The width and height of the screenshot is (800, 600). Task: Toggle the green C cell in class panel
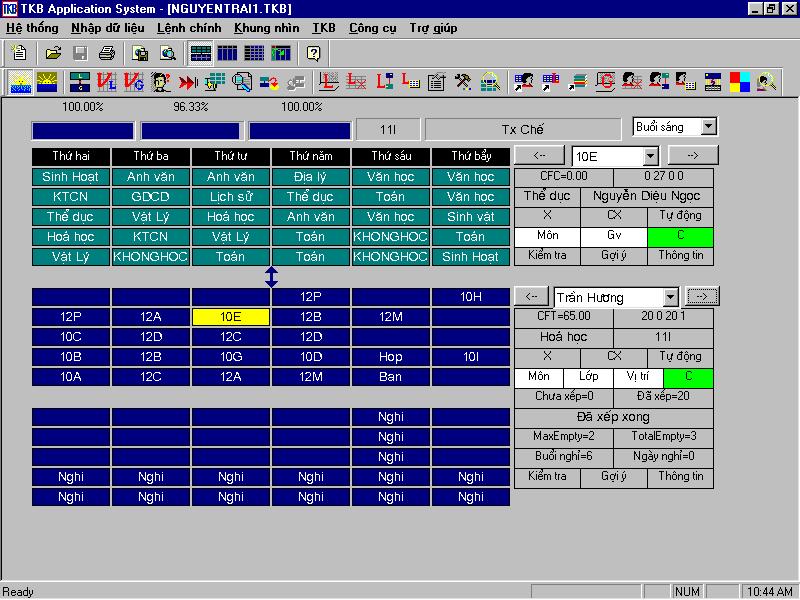[x=680, y=236]
